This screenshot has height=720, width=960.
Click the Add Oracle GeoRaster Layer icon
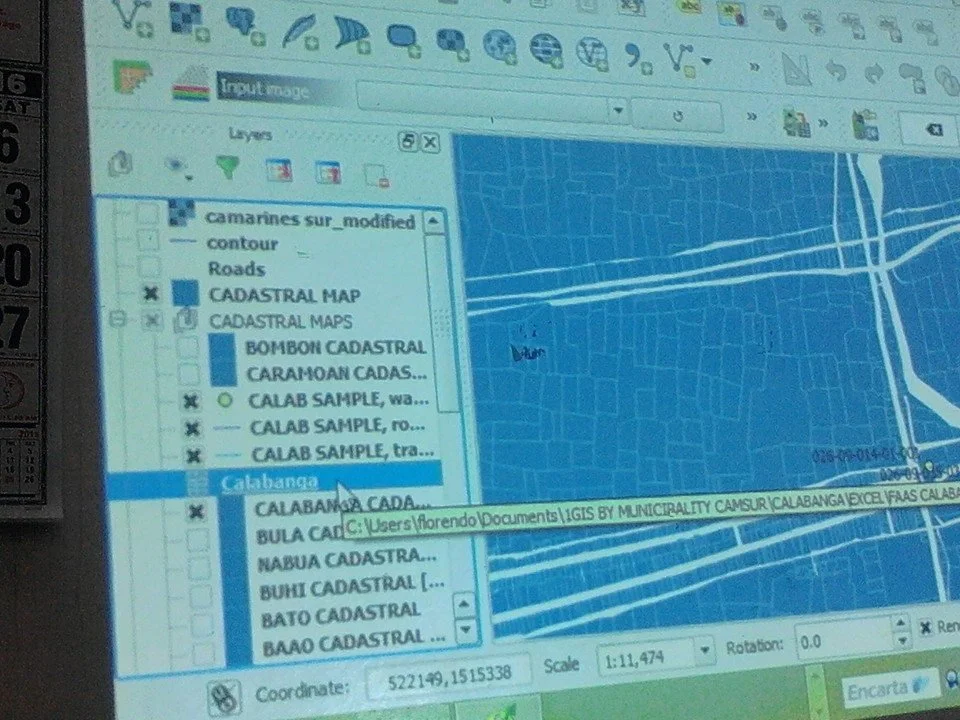point(452,43)
